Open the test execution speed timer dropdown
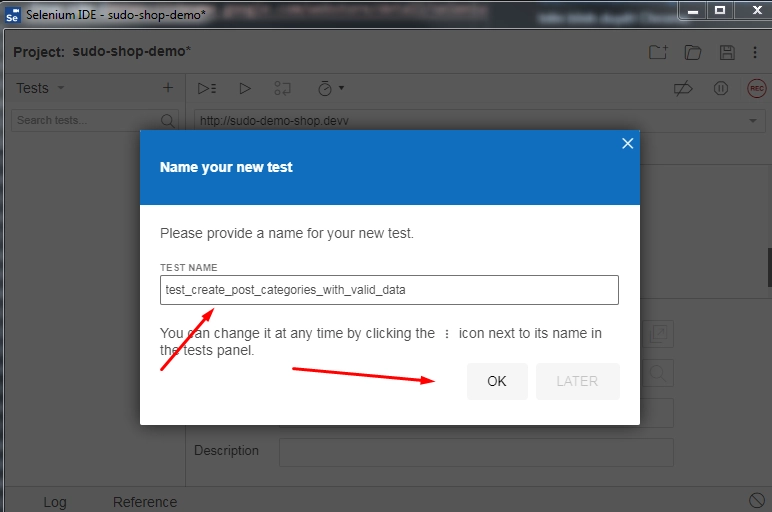Screen dimensions: 772x512 click(330, 88)
